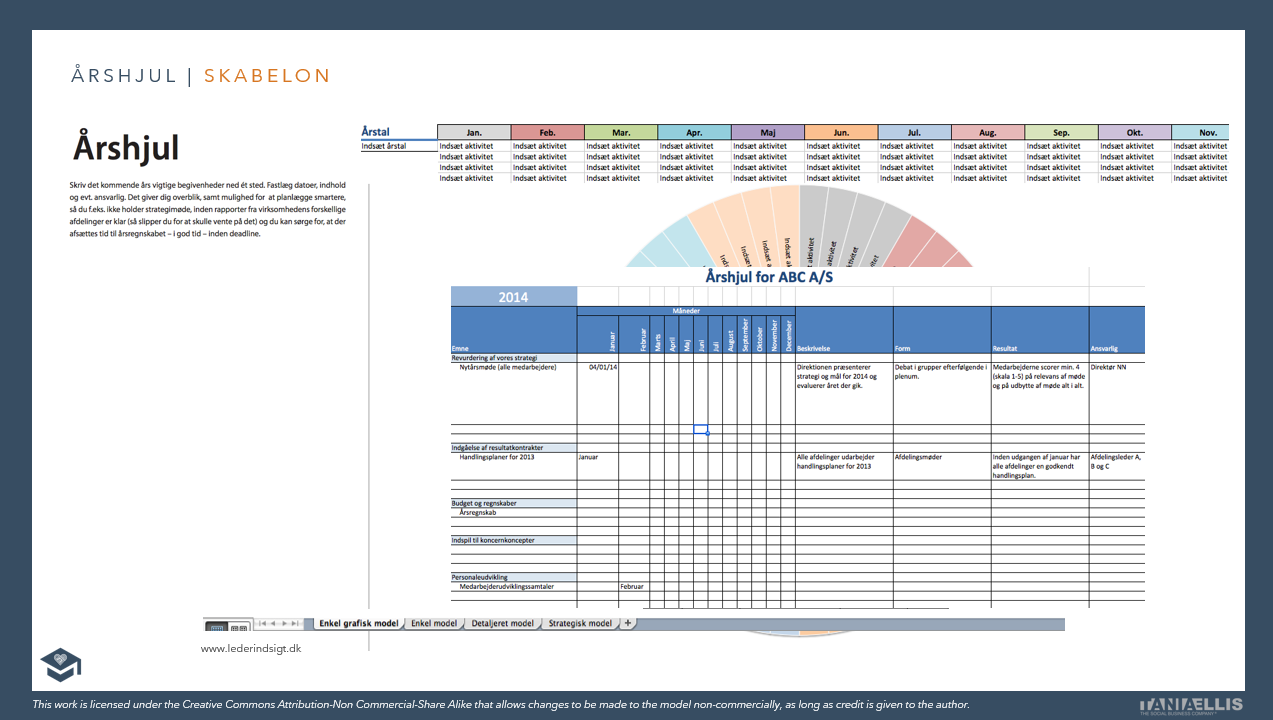1273x720 pixels.
Task: Select the Form column header
Action: click(x=942, y=330)
